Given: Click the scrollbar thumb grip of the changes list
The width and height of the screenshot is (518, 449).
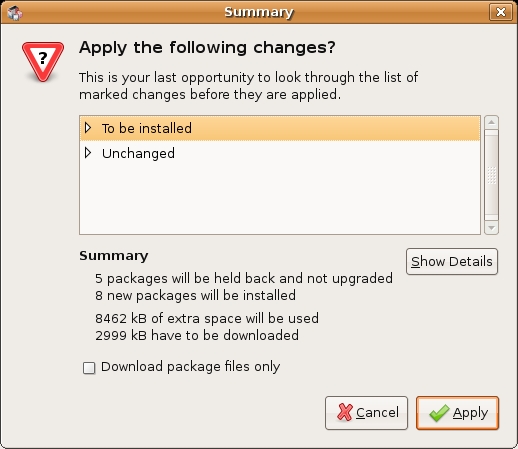Looking at the screenshot, I should pyautogui.click(x=491, y=175).
